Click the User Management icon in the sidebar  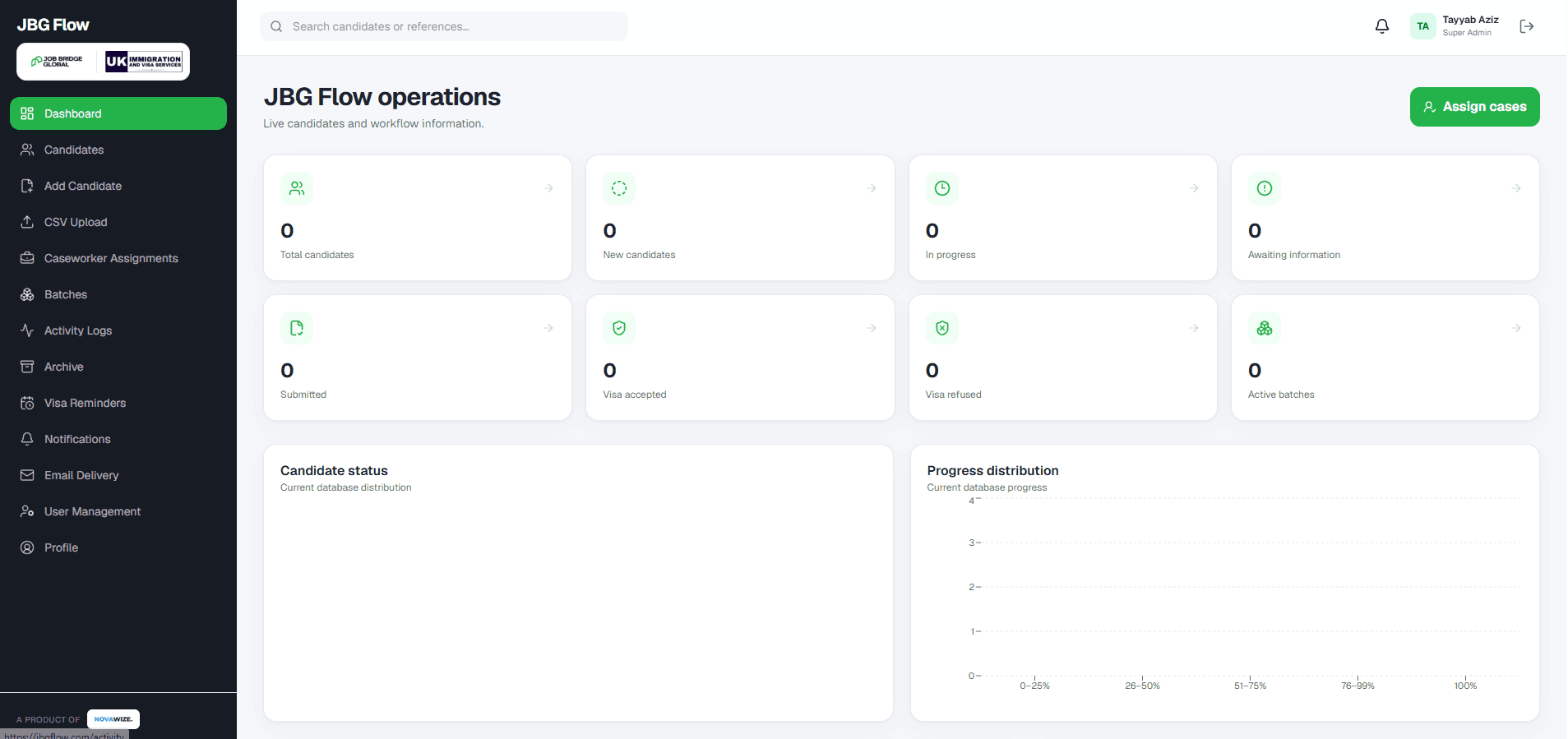[x=27, y=511]
